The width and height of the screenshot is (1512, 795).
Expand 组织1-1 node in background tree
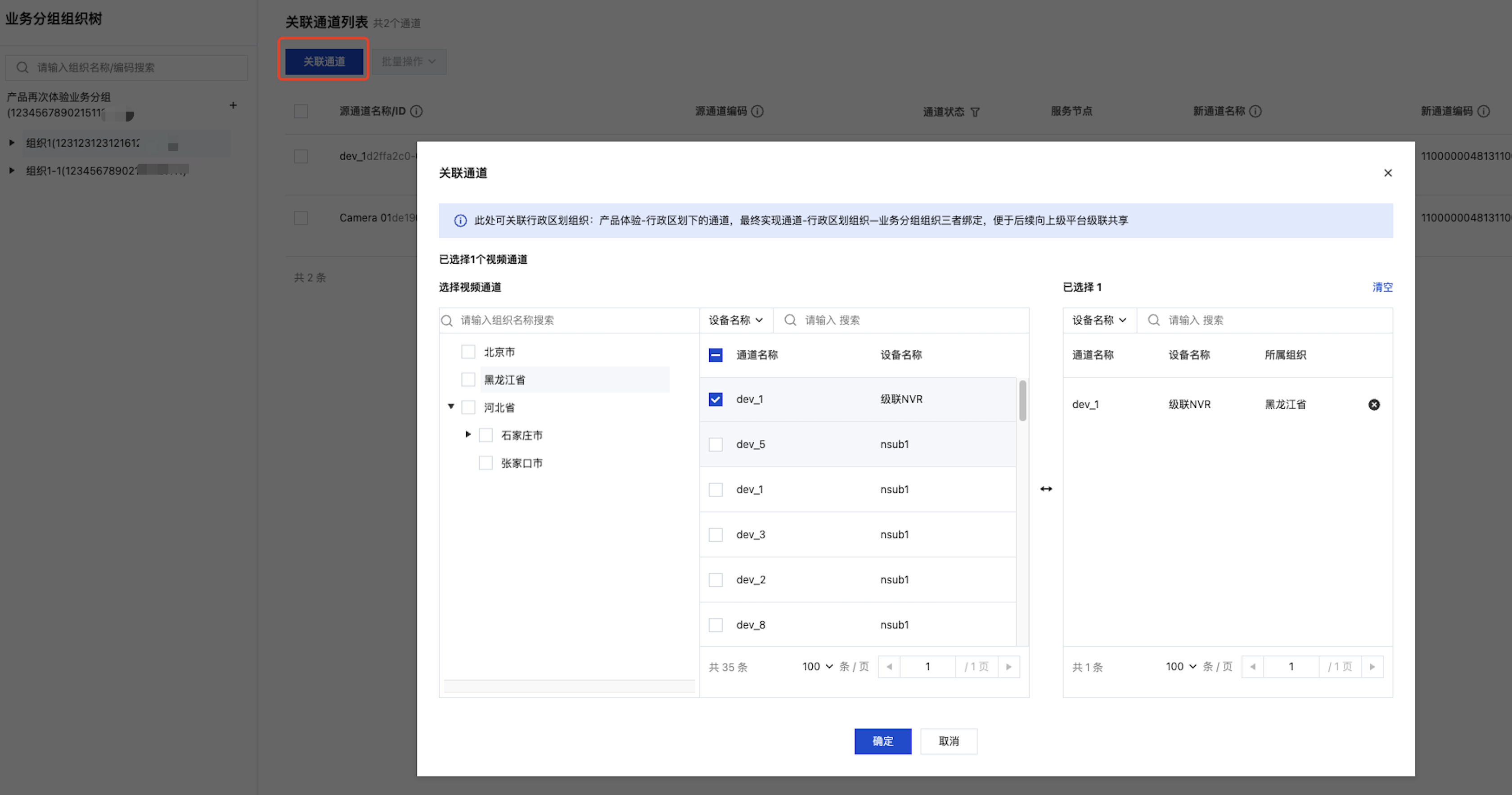pyautogui.click(x=11, y=170)
